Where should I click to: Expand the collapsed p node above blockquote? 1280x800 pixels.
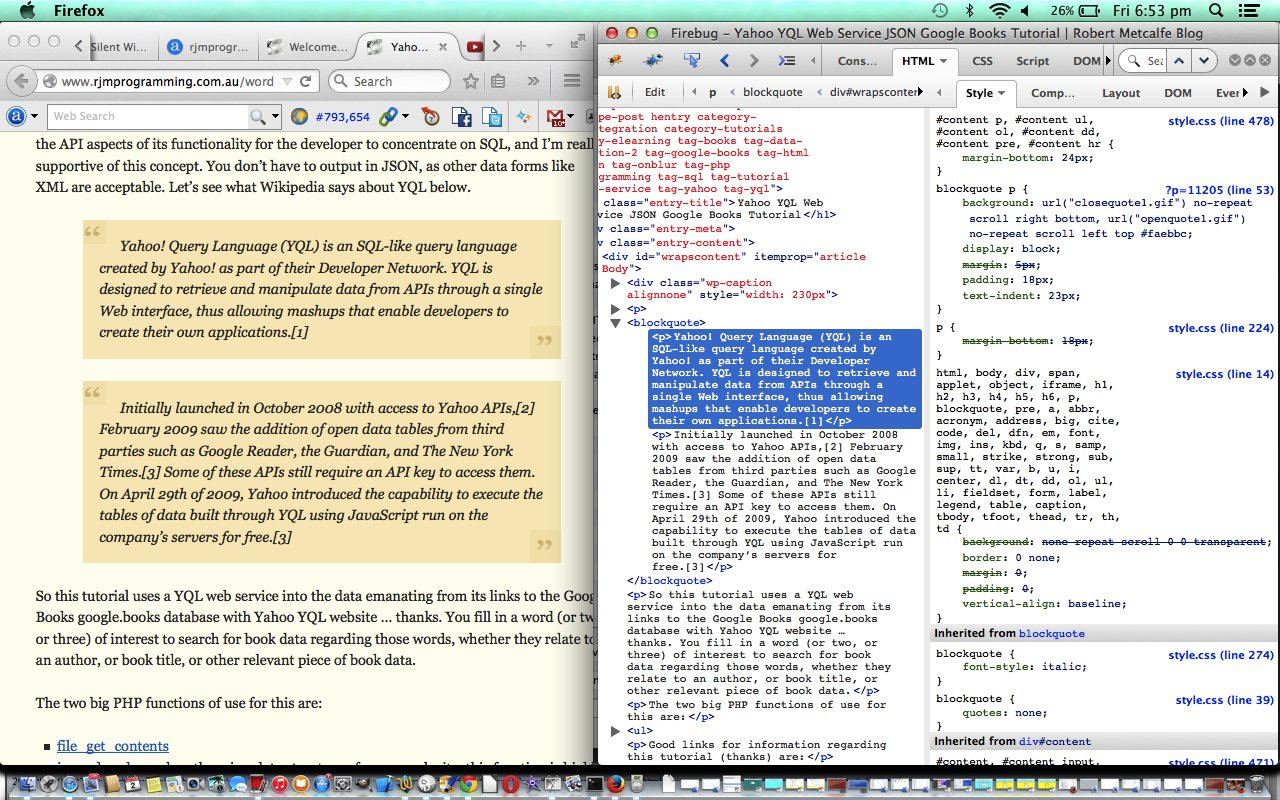coord(616,309)
